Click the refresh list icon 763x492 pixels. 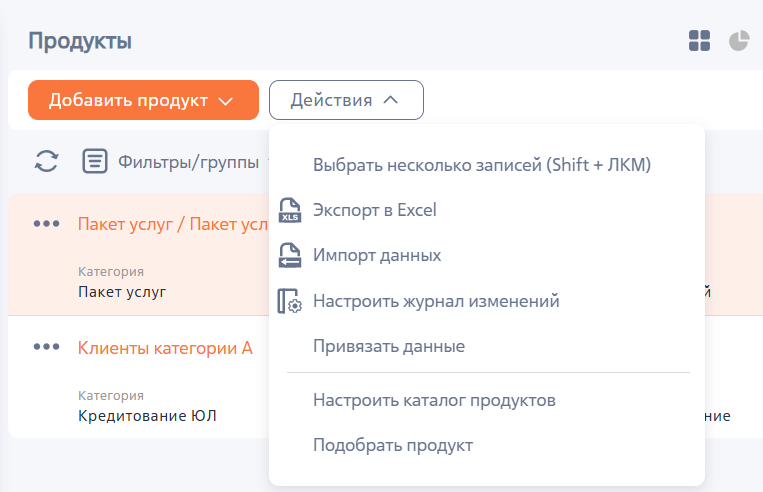tap(47, 161)
